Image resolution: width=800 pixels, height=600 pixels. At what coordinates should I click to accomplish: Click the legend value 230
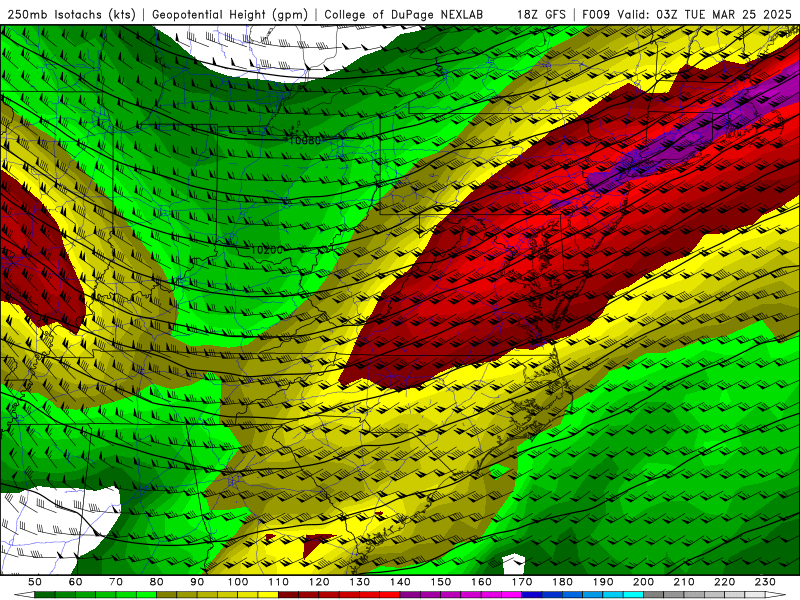765,582
